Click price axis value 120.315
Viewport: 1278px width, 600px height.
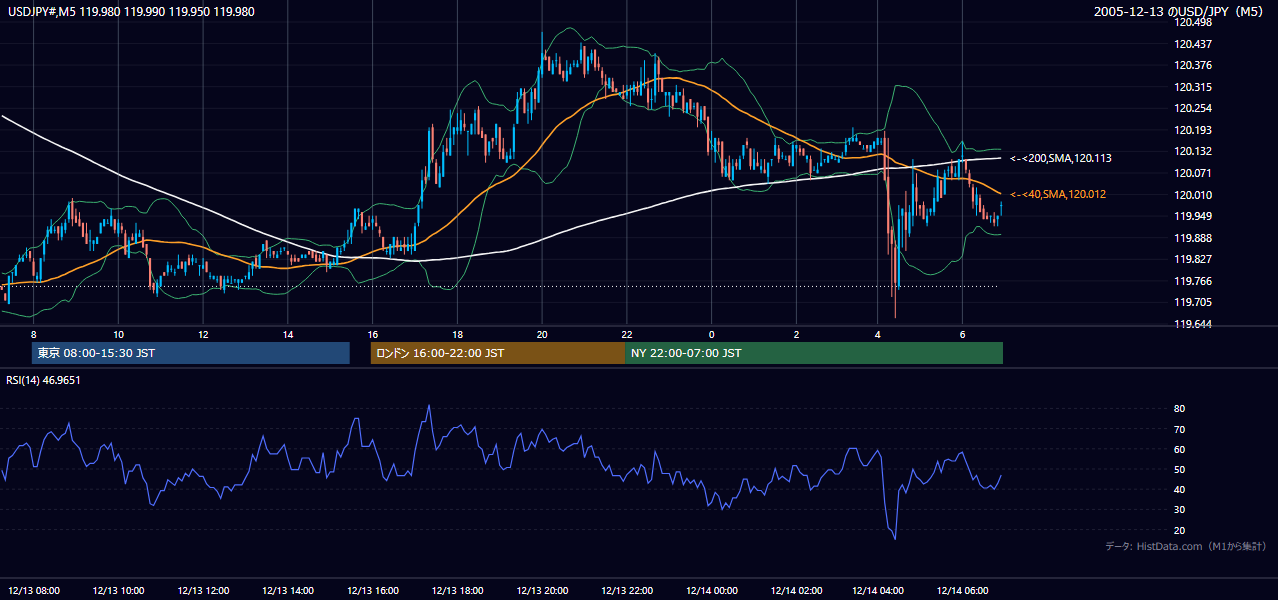click(x=1193, y=87)
